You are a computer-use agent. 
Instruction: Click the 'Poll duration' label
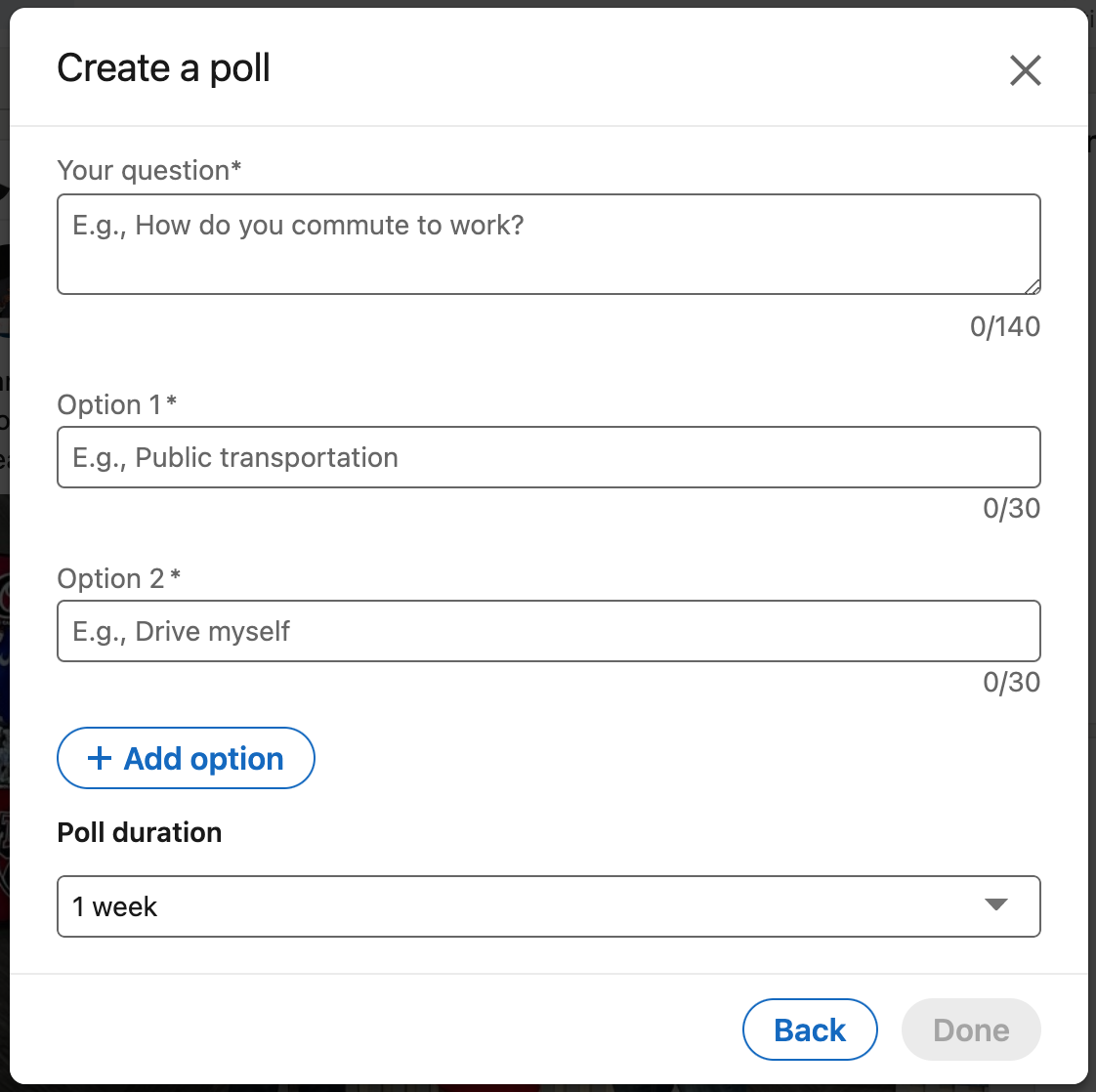(x=140, y=832)
